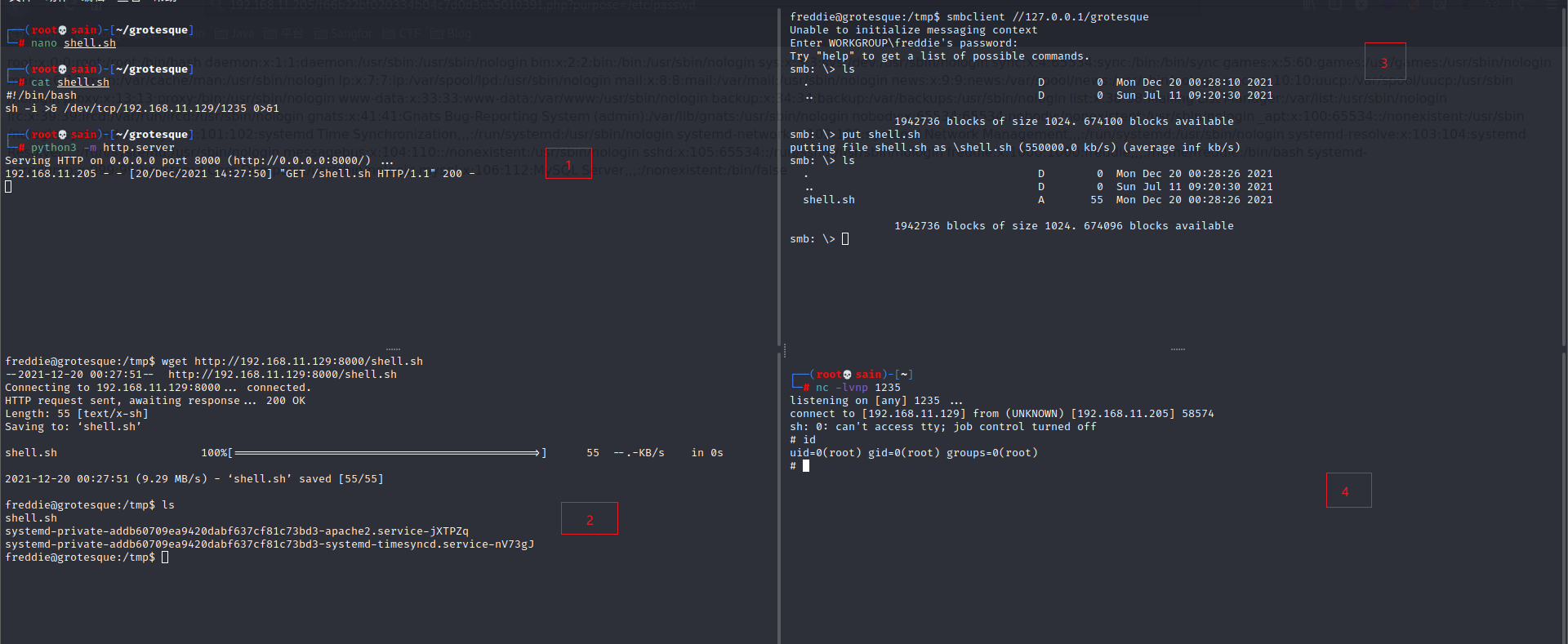Click the 'smb: \> put shell.sh' command
This screenshot has height=644, width=1568.
click(855, 135)
